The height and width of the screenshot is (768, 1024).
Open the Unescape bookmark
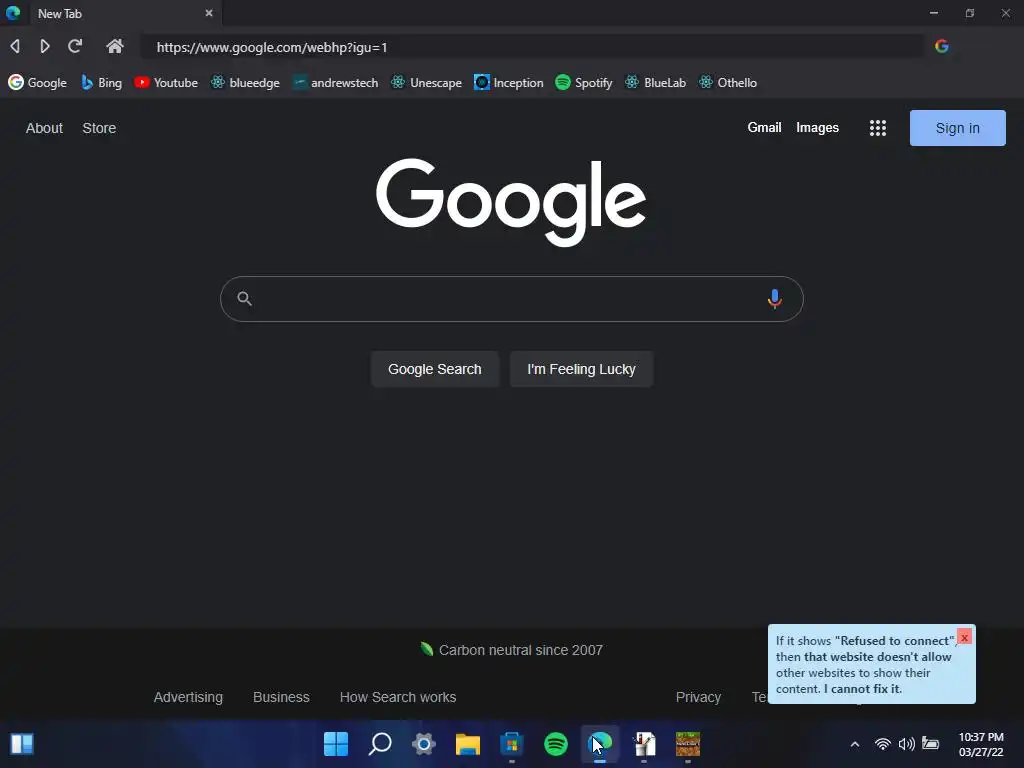coord(426,82)
